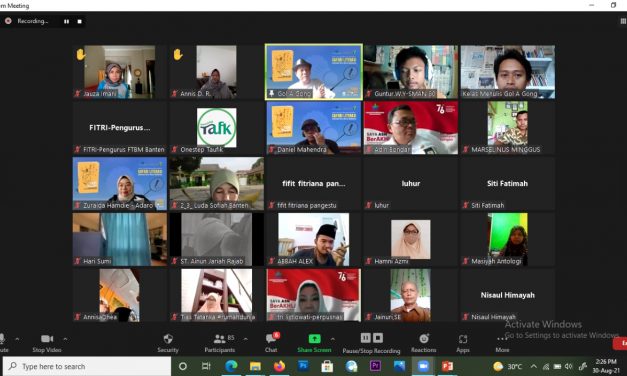The image size is (627, 376).
Task: Select Jauza Imani video tile
Action: point(120,72)
